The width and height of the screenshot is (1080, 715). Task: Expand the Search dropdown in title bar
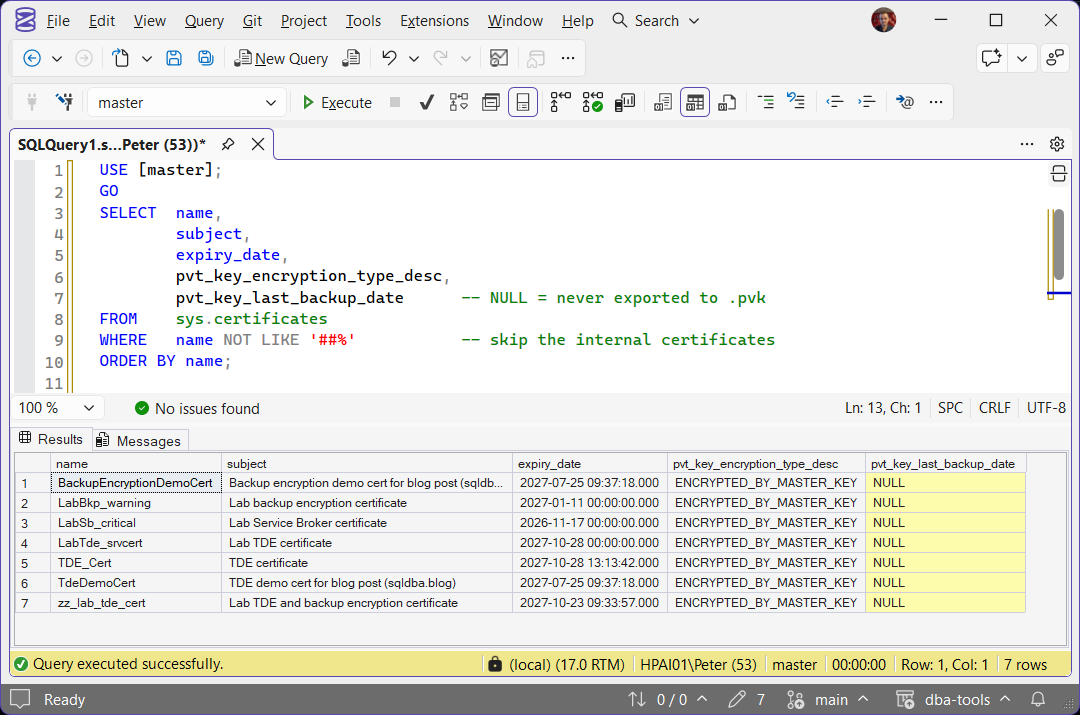(694, 21)
